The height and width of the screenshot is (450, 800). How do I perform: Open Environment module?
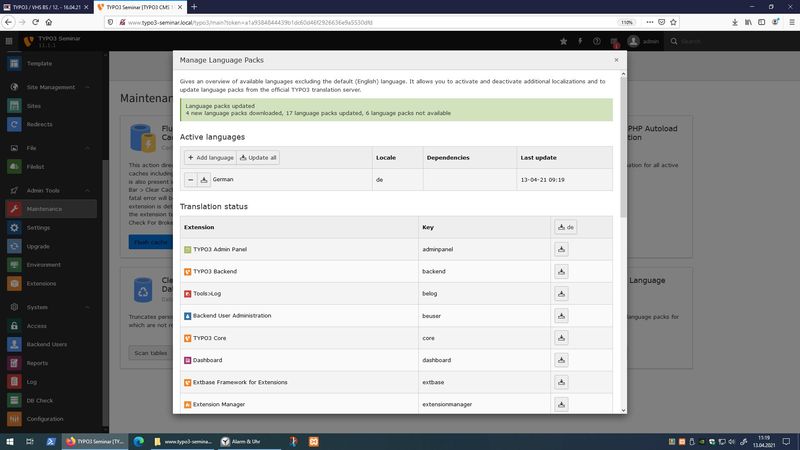tap(51, 265)
